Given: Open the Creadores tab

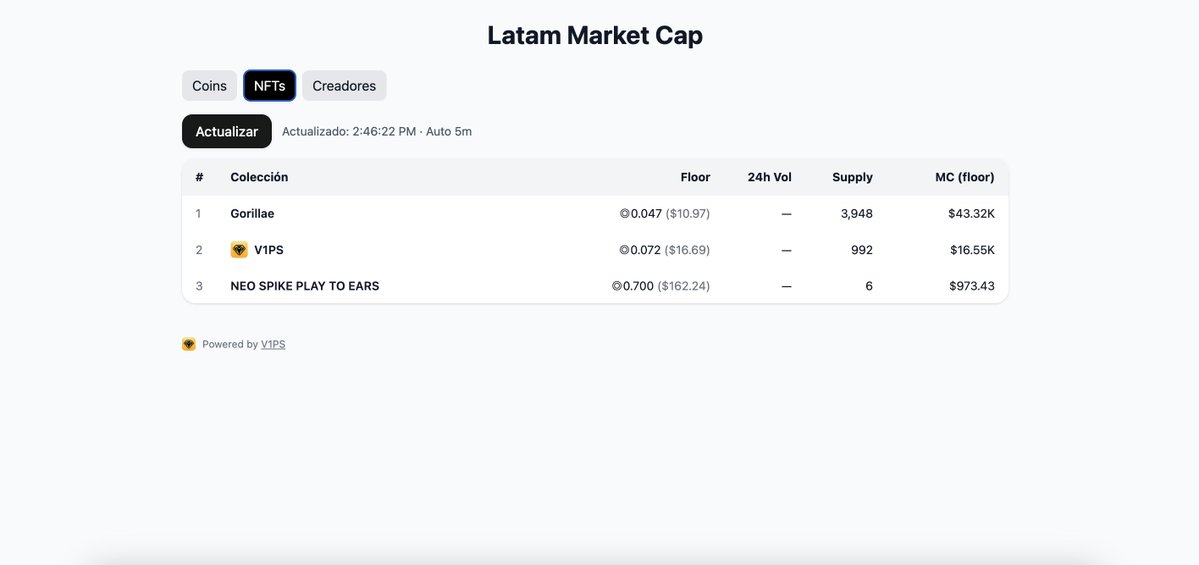Looking at the screenshot, I should coord(344,86).
